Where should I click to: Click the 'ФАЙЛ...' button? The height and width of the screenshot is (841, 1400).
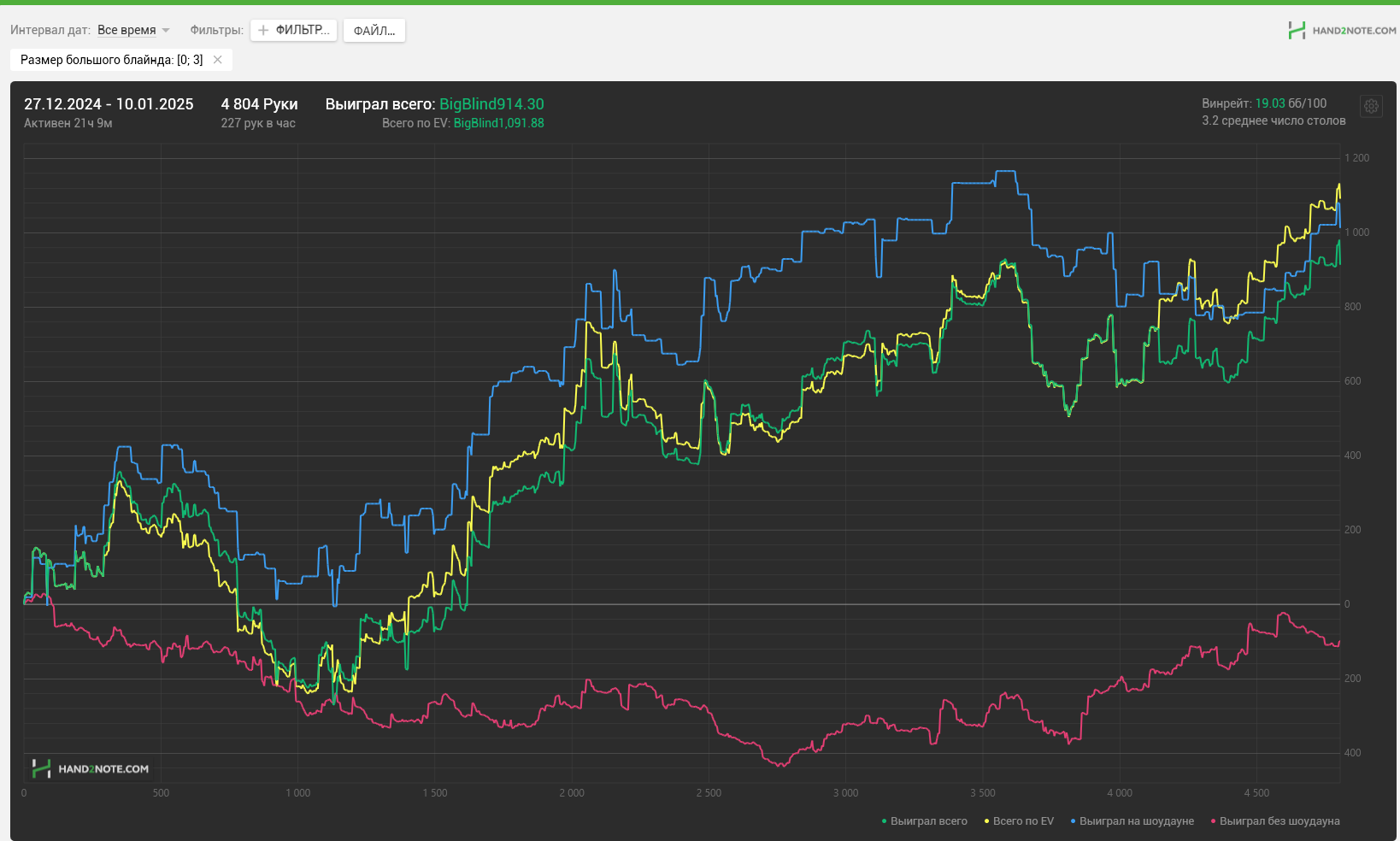(374, 31)
